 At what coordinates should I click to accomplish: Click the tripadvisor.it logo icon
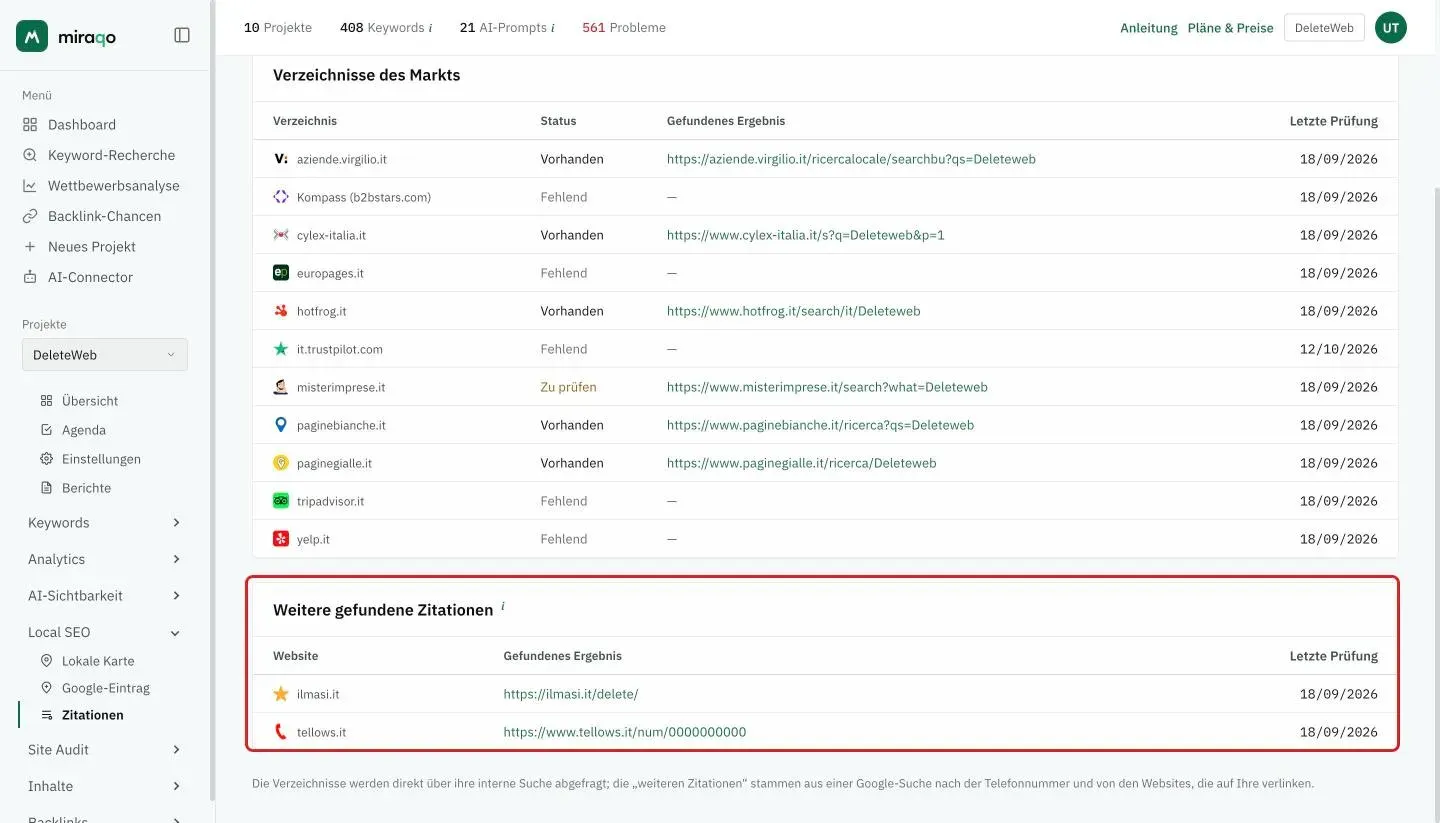point(281,501)
